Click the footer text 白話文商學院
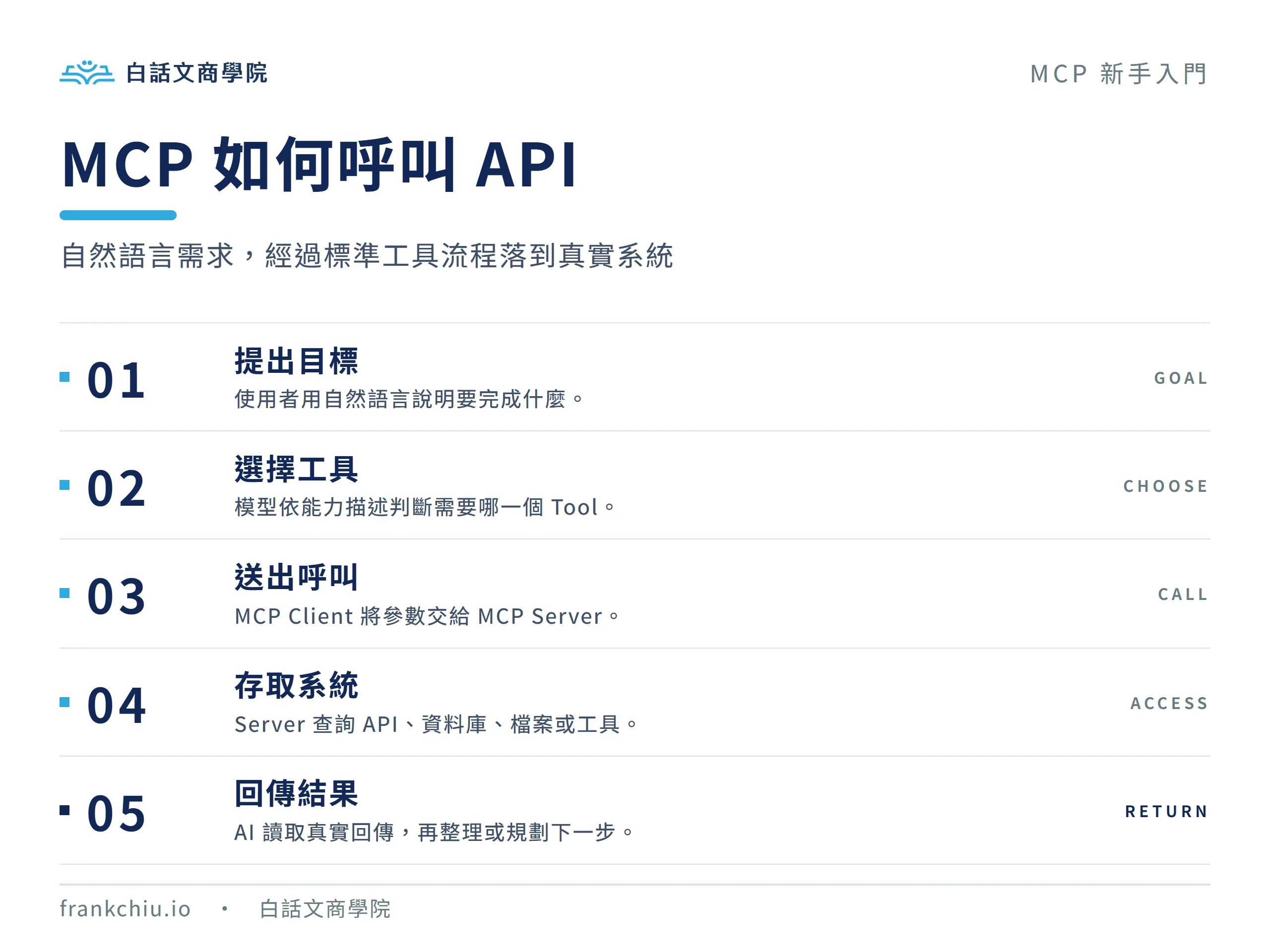Screen dimensions: 1270x952 tap(324, 909)
